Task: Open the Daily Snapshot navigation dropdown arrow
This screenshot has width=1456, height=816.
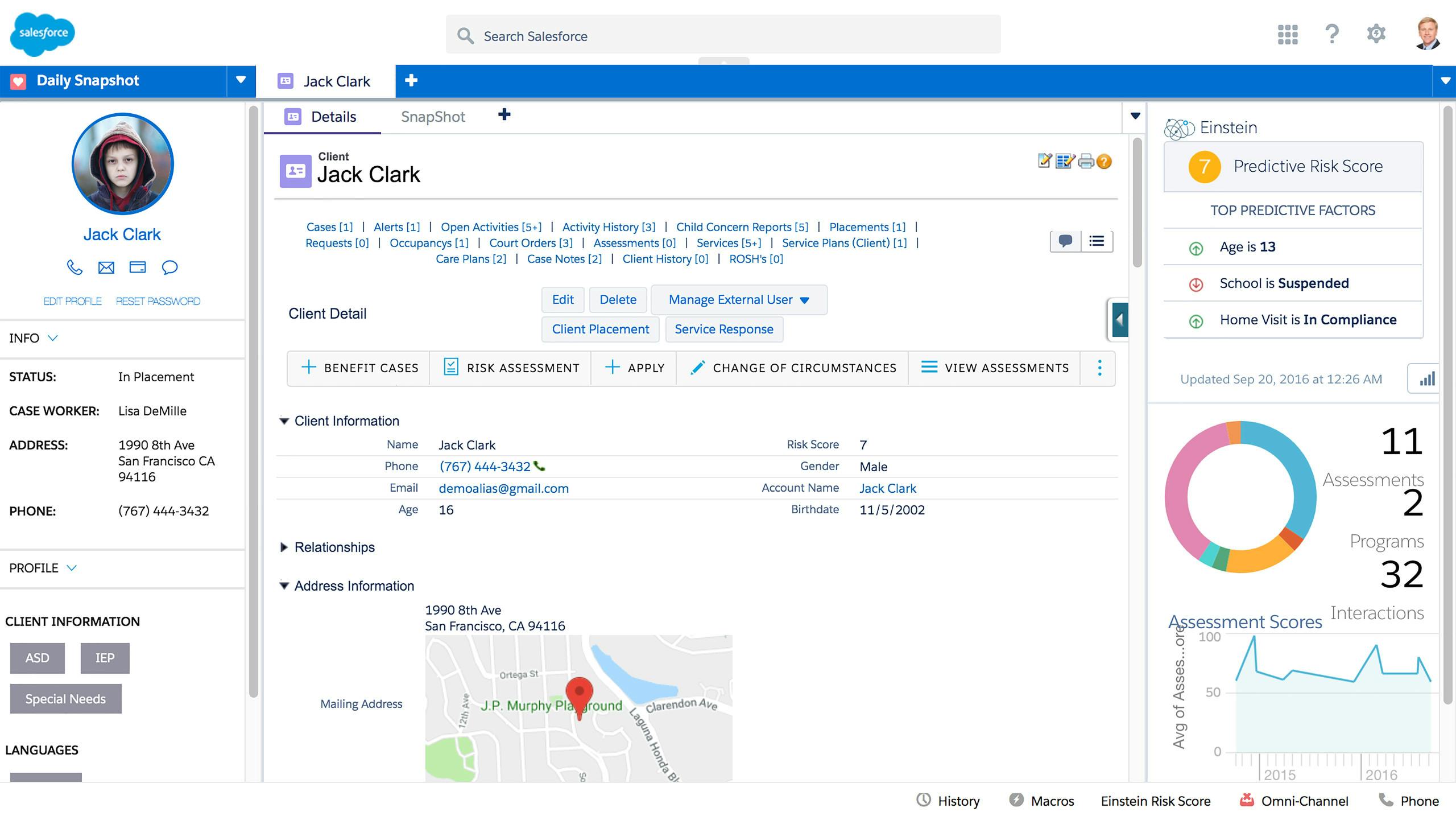Action: click(241, 80)
